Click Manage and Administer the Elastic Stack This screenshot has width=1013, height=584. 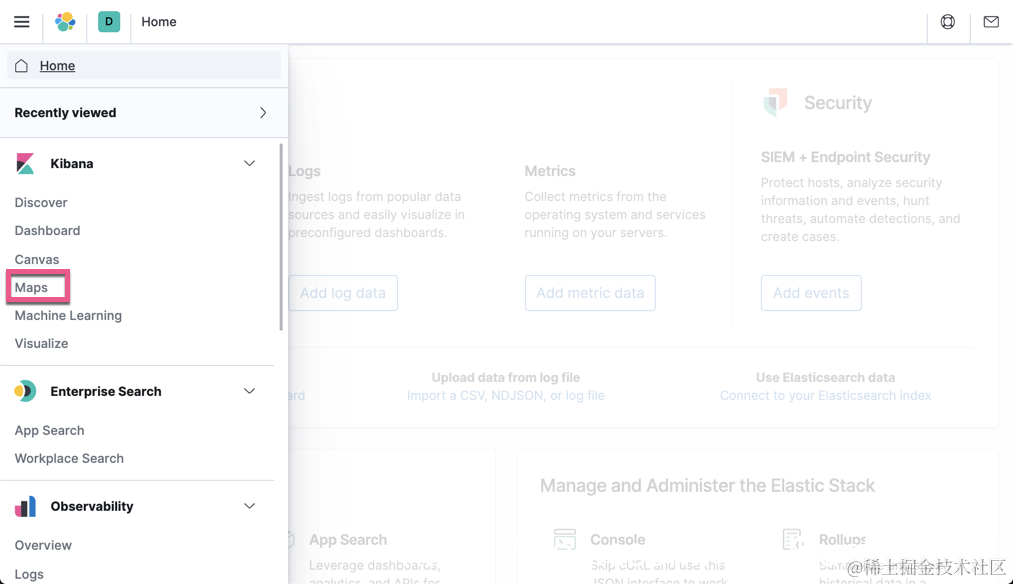click(707, 485)
